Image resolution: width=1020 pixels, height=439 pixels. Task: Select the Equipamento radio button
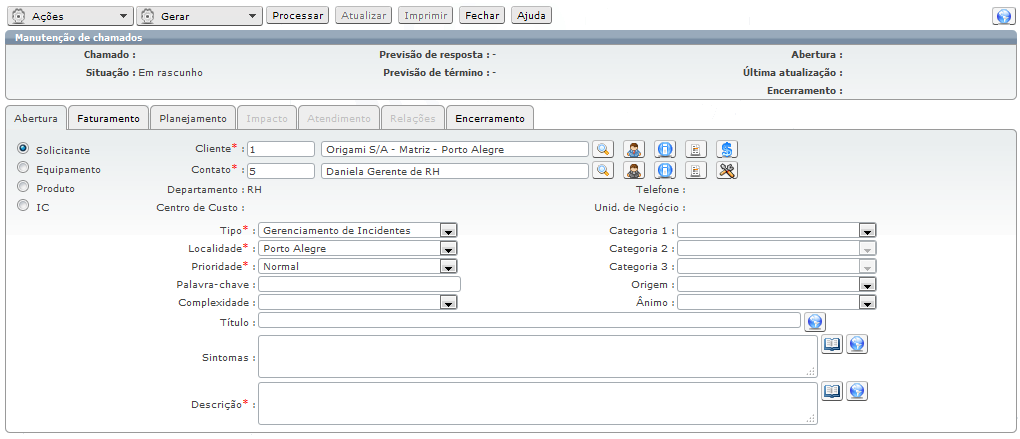click(x=23, y=168)
